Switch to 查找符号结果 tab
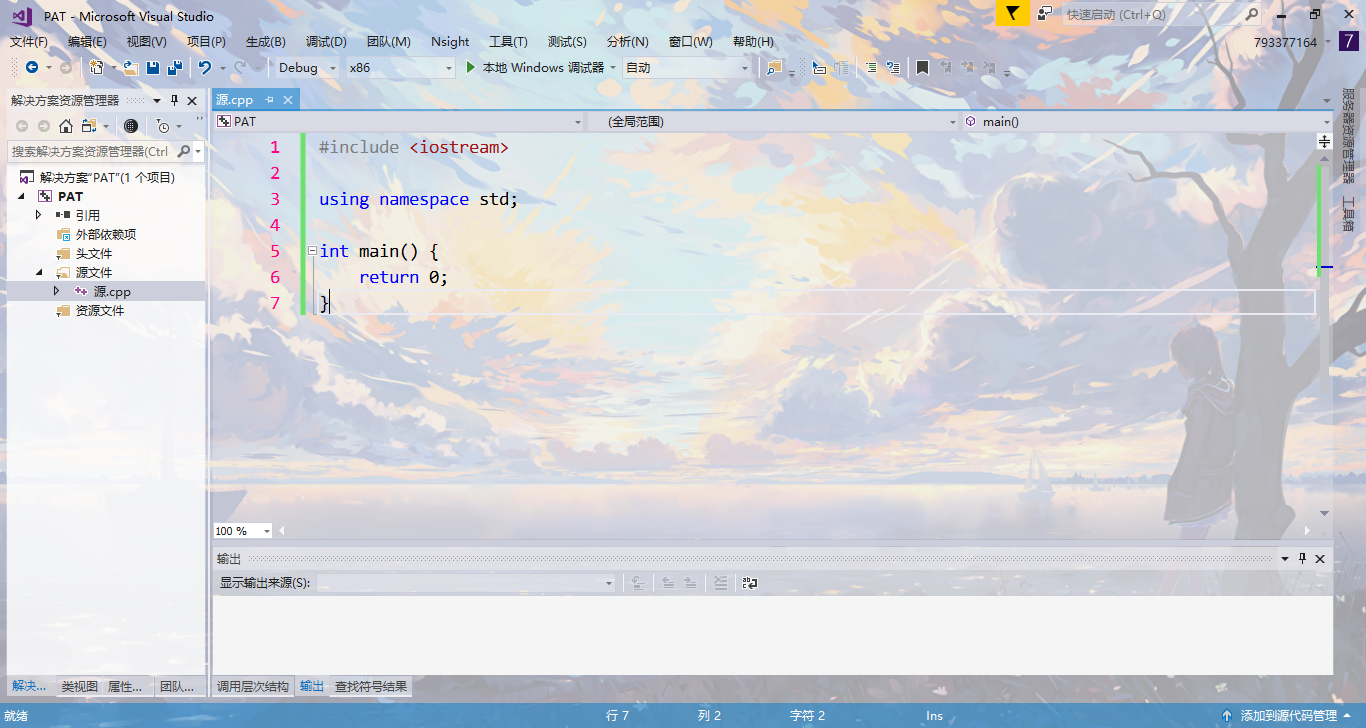 (371, 686)
